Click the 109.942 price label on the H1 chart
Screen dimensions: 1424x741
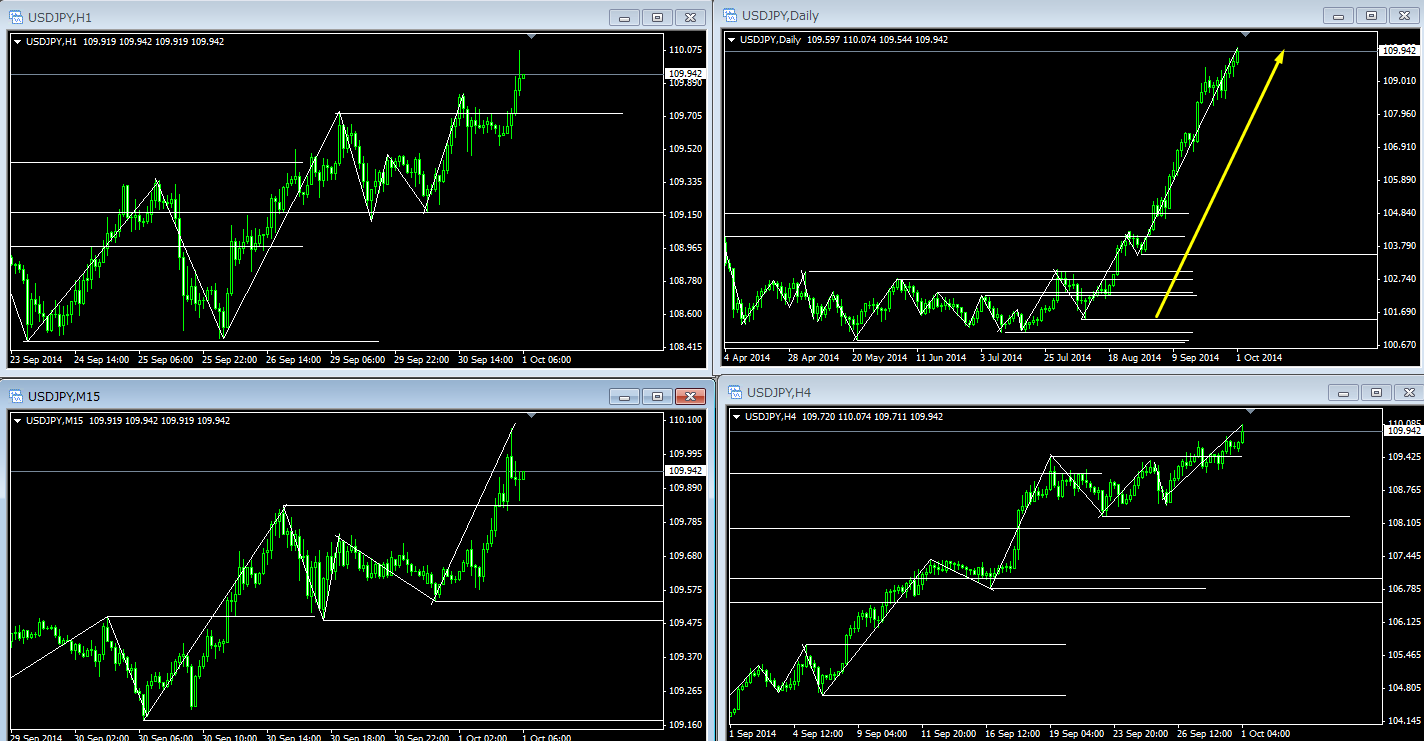[x=685, y=74]
